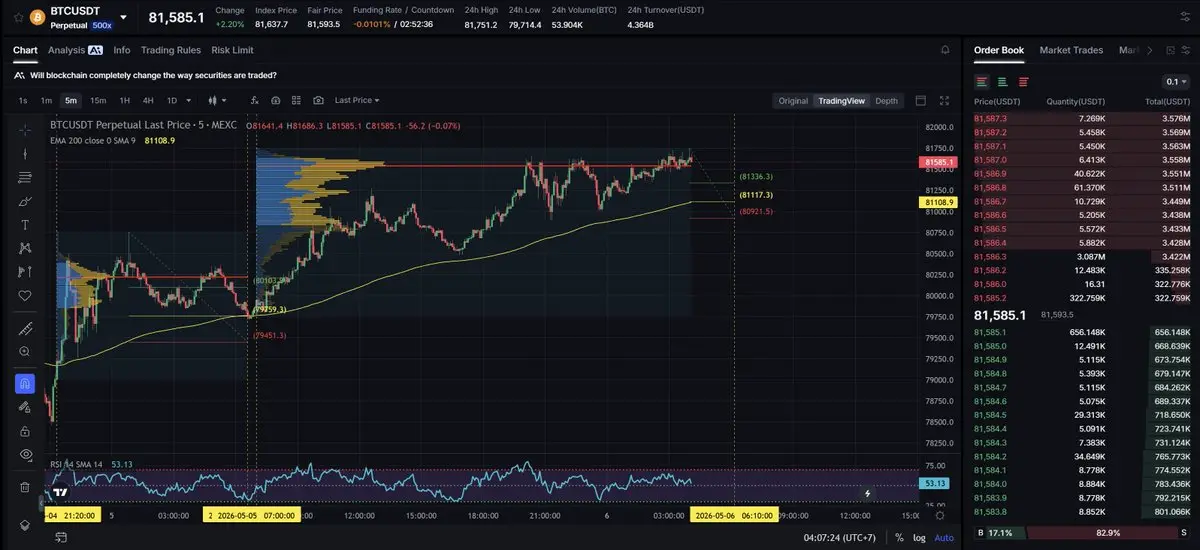
Task: Show bids-only order book view
Action: [x=1002, y=82]
